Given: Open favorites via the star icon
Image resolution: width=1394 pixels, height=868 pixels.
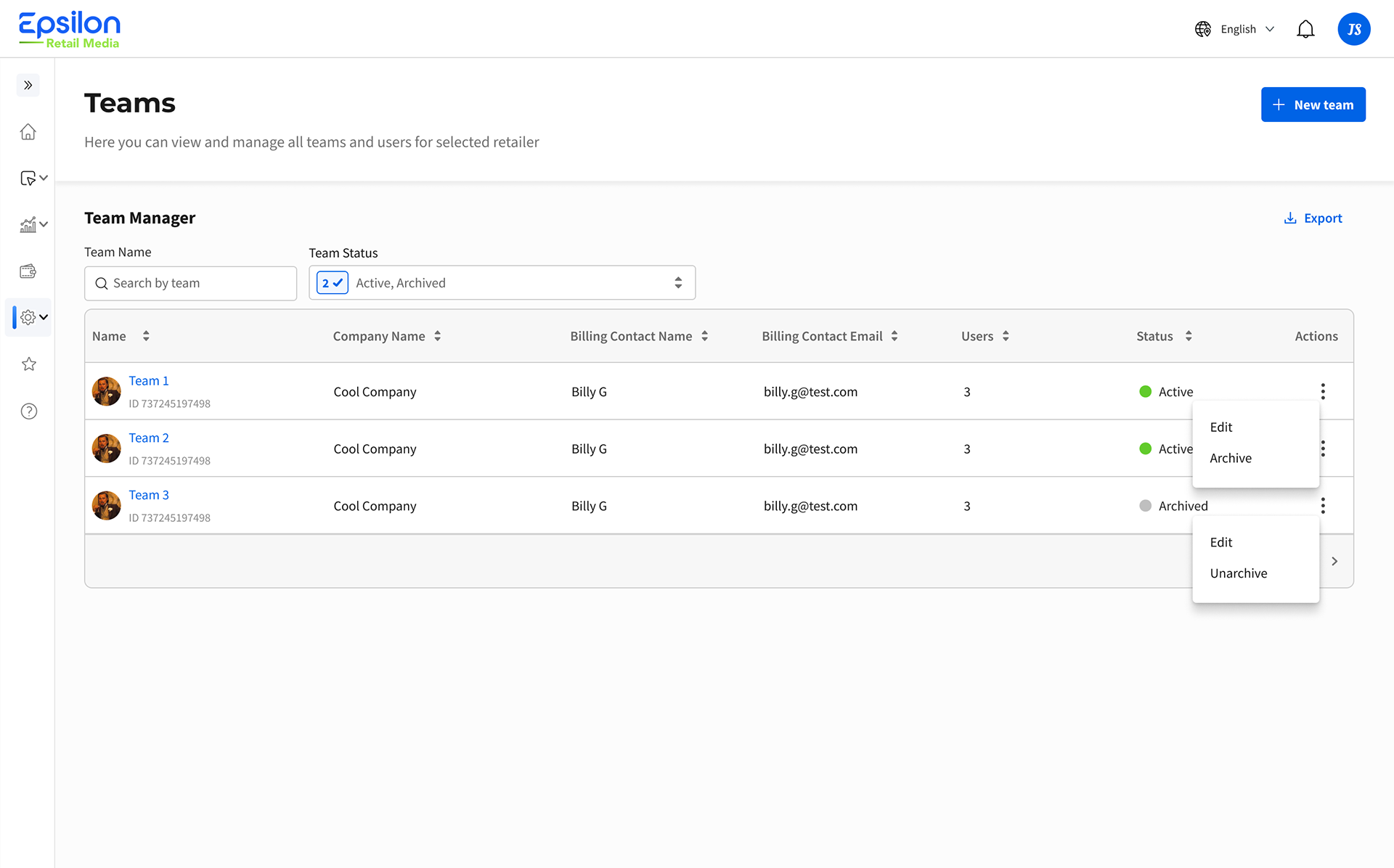Looking at the screenshot, I should coord(28,364).
